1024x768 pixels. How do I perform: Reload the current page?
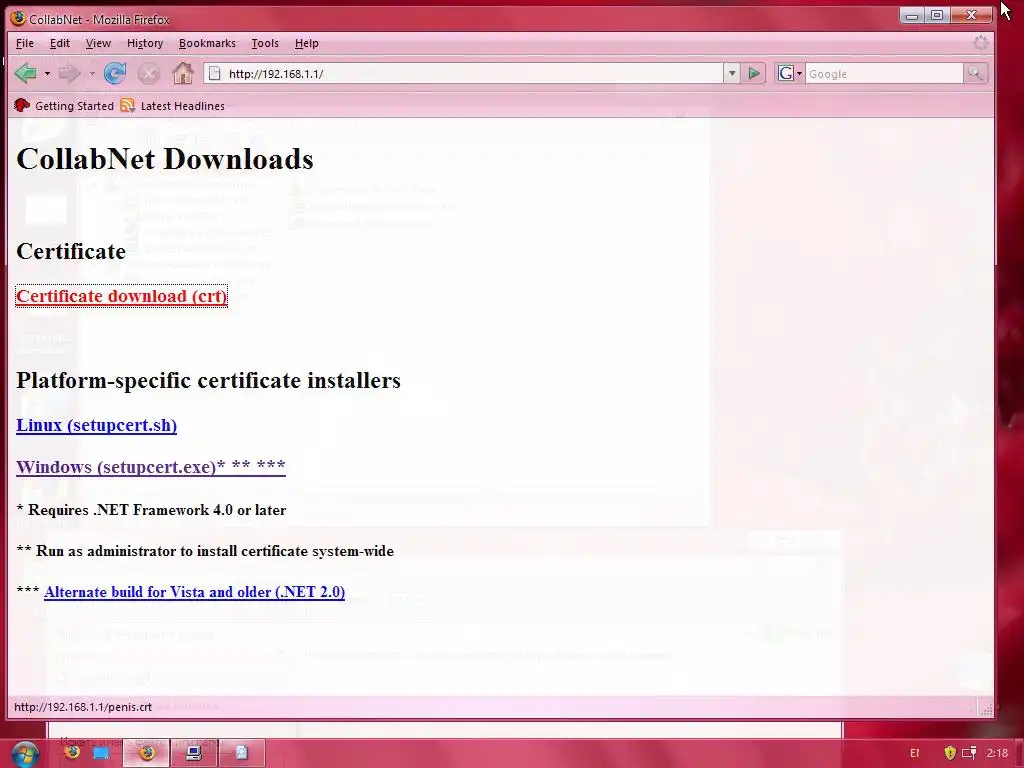click(x=115, y=73)
